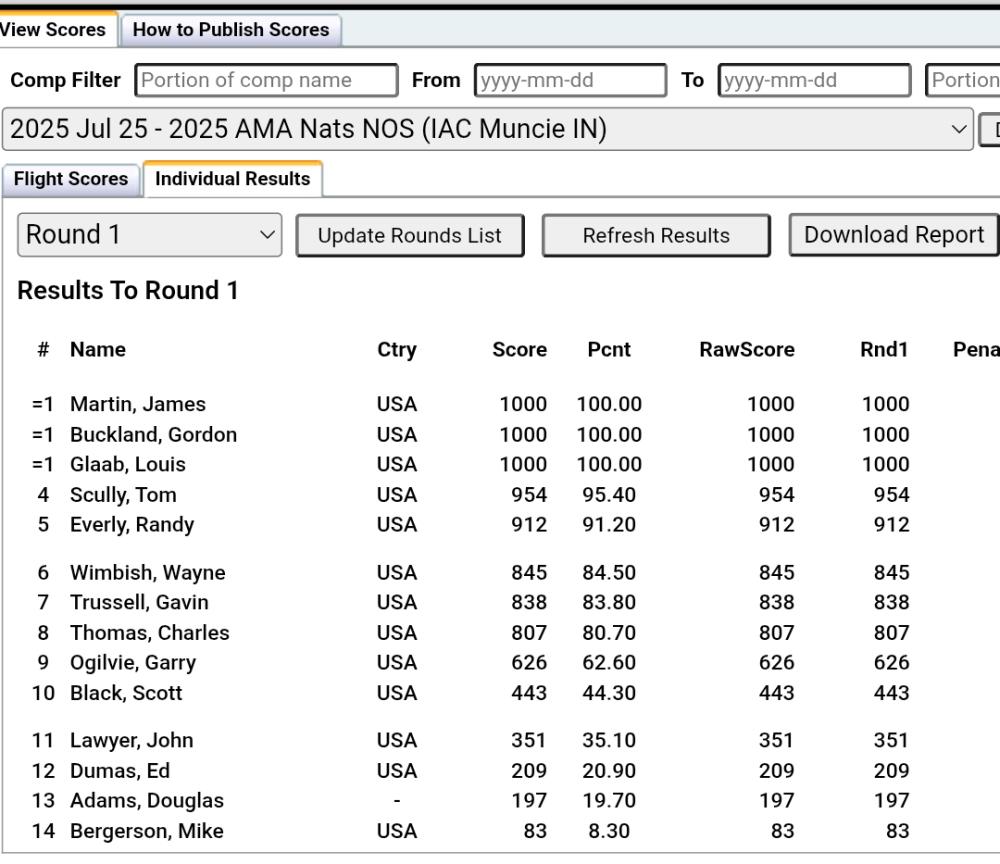Open the Round 1 dropdown
This screenshot has height=864, width=1000.
point(149,235)
